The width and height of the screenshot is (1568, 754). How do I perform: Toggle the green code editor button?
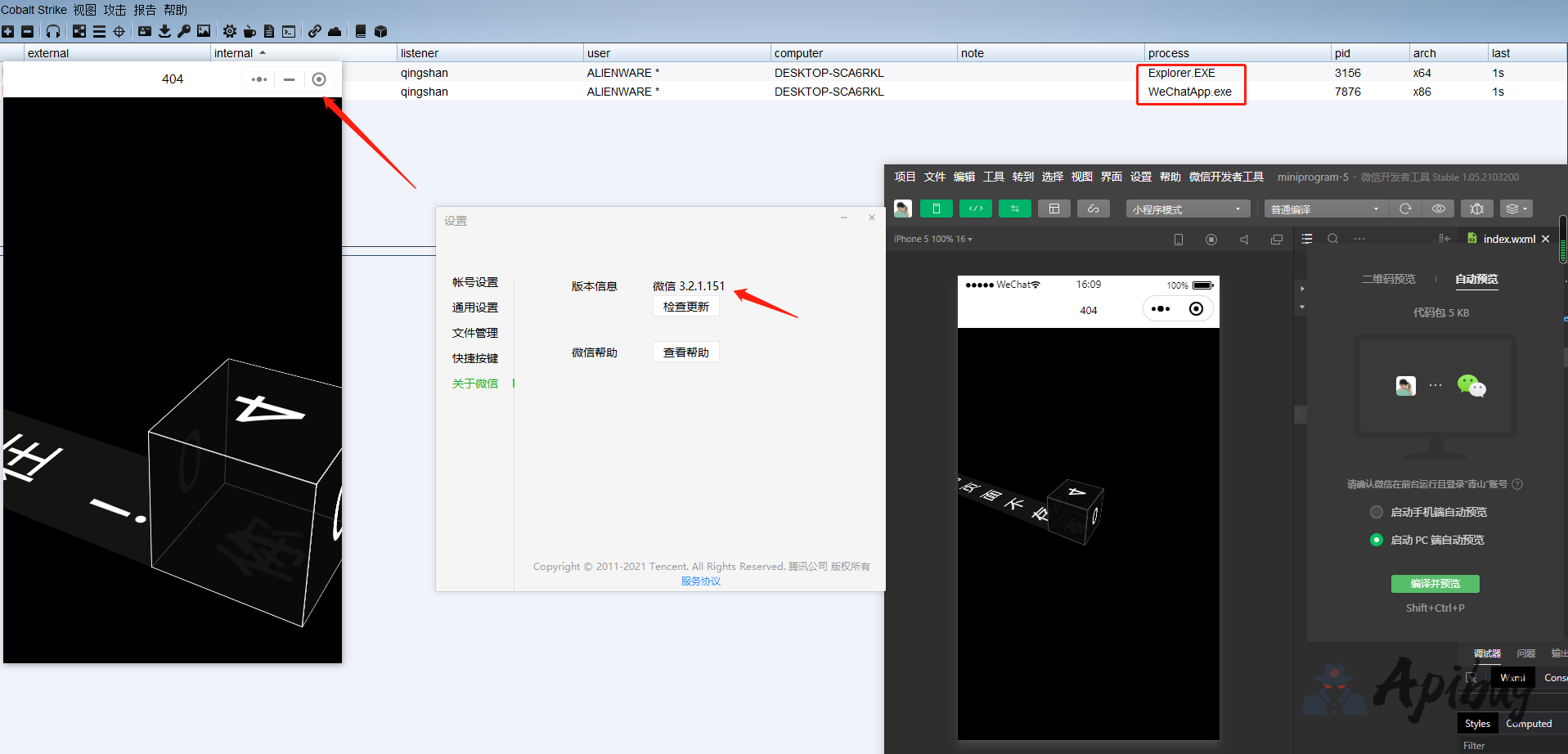tap(975, 209)
